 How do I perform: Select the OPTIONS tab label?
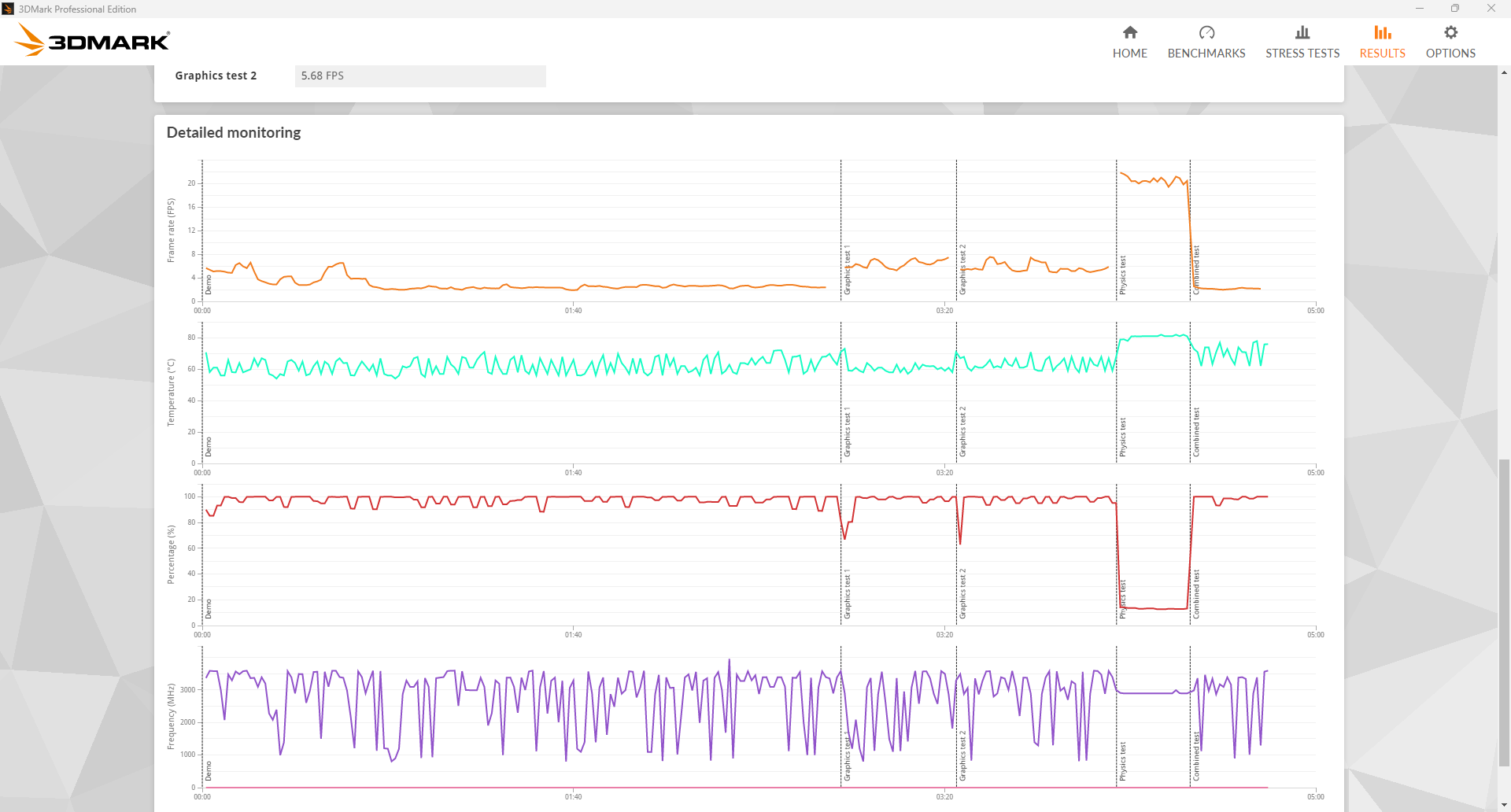[1450, 54]
